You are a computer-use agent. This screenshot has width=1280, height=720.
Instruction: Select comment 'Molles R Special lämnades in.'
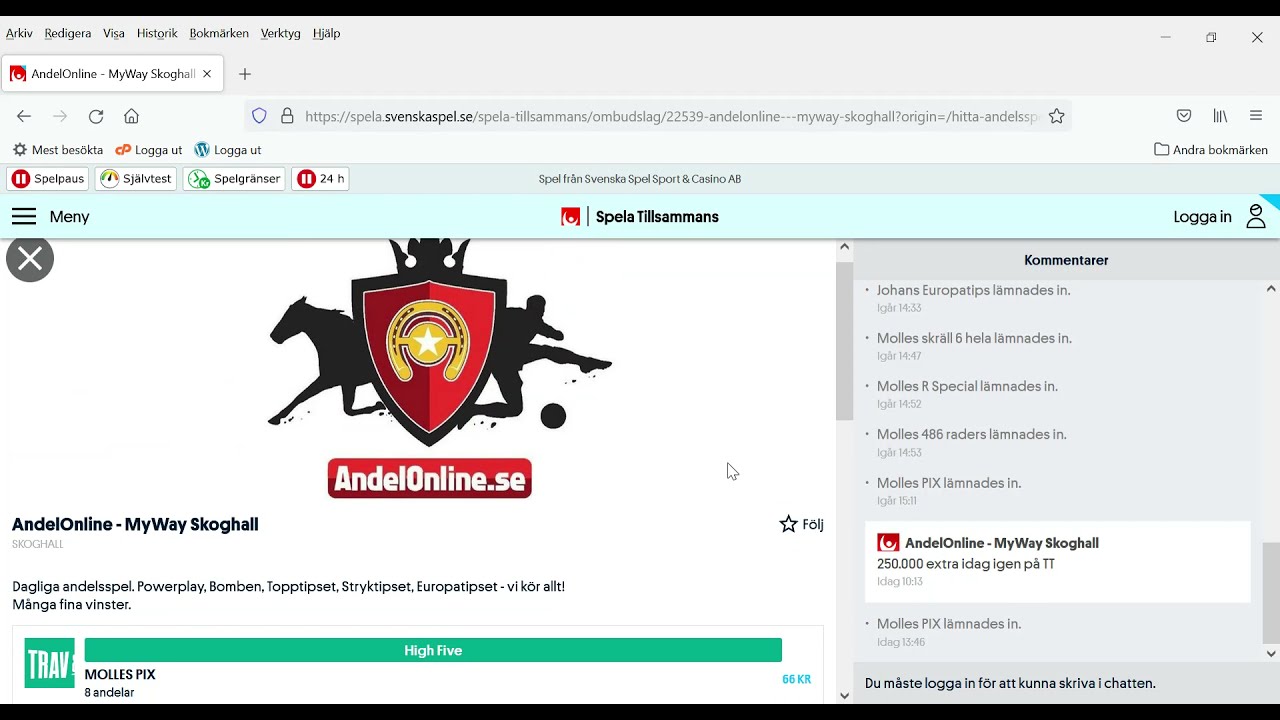coord(967,386)
